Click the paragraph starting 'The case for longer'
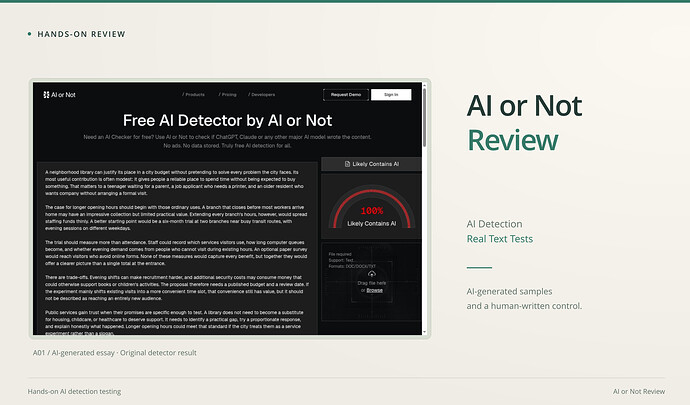690x405 pixels. coord(176,217)
